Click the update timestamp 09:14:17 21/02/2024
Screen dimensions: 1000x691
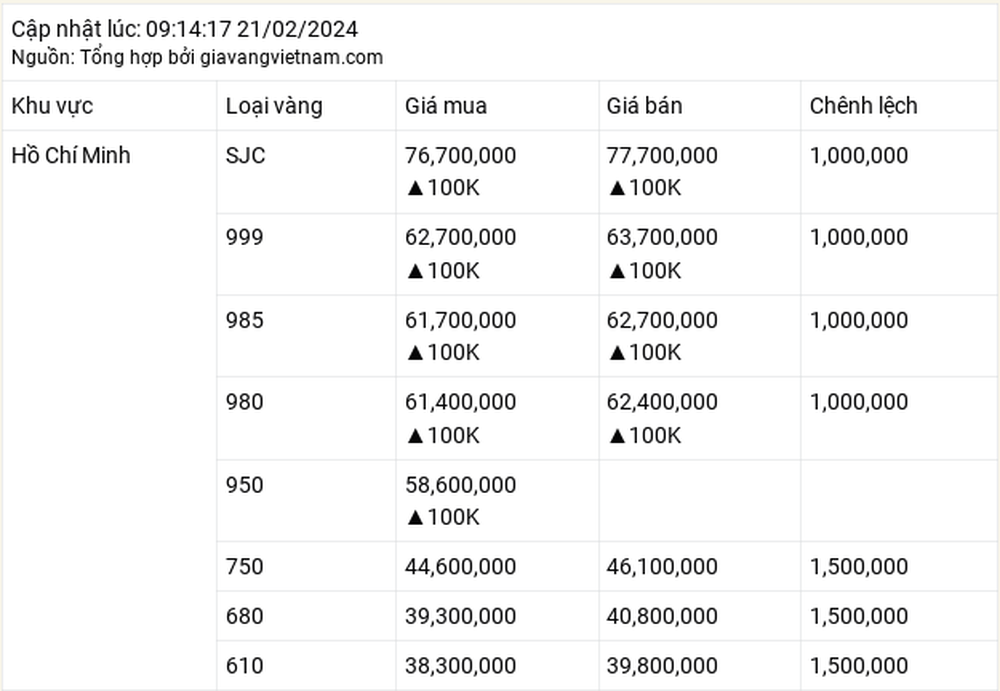252,29
